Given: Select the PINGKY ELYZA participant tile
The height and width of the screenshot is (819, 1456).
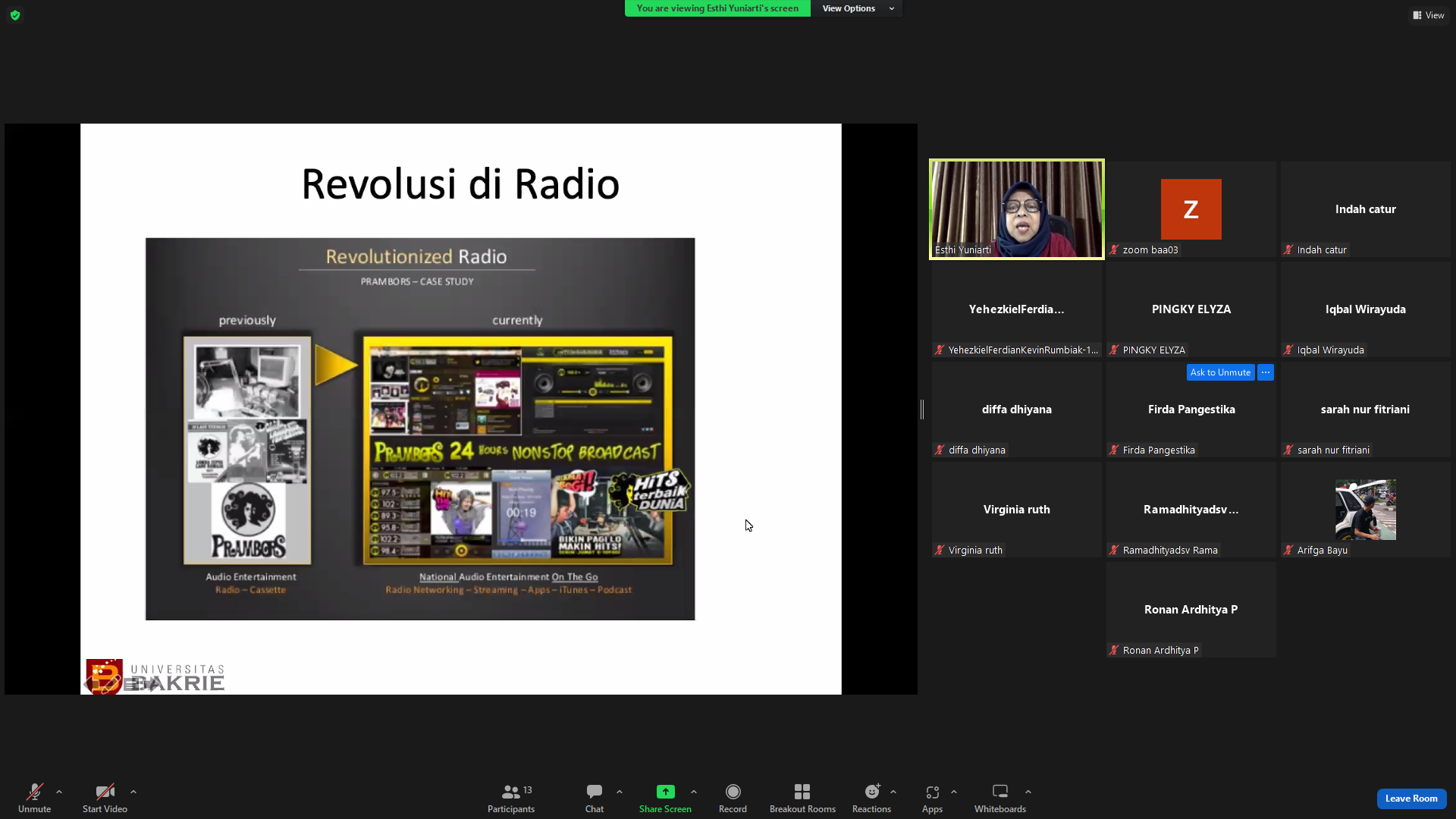Looking at the screenshot, I should tap(1191, 309).
